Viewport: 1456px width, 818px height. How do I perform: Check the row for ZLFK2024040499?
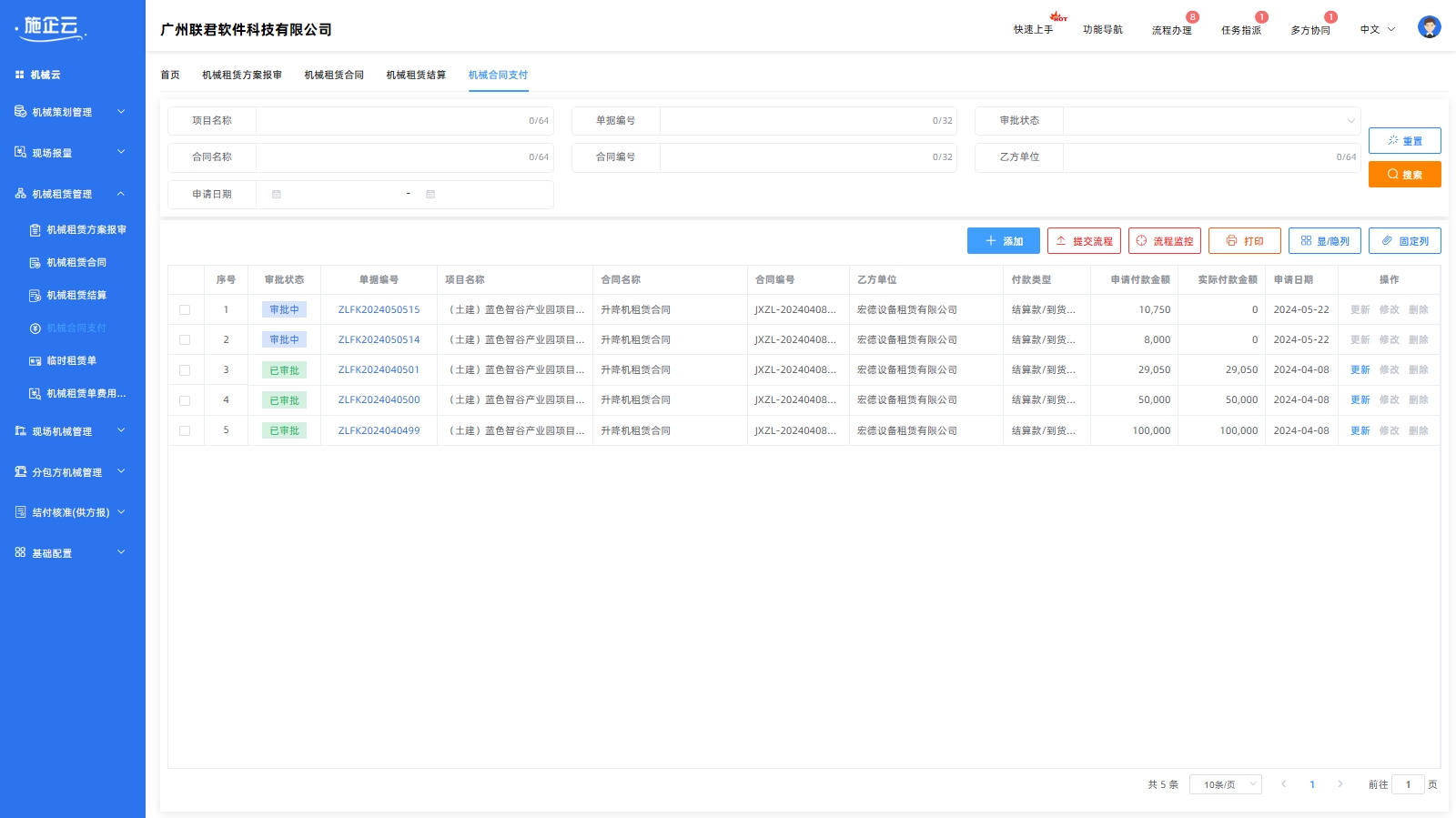coord(185,430)
